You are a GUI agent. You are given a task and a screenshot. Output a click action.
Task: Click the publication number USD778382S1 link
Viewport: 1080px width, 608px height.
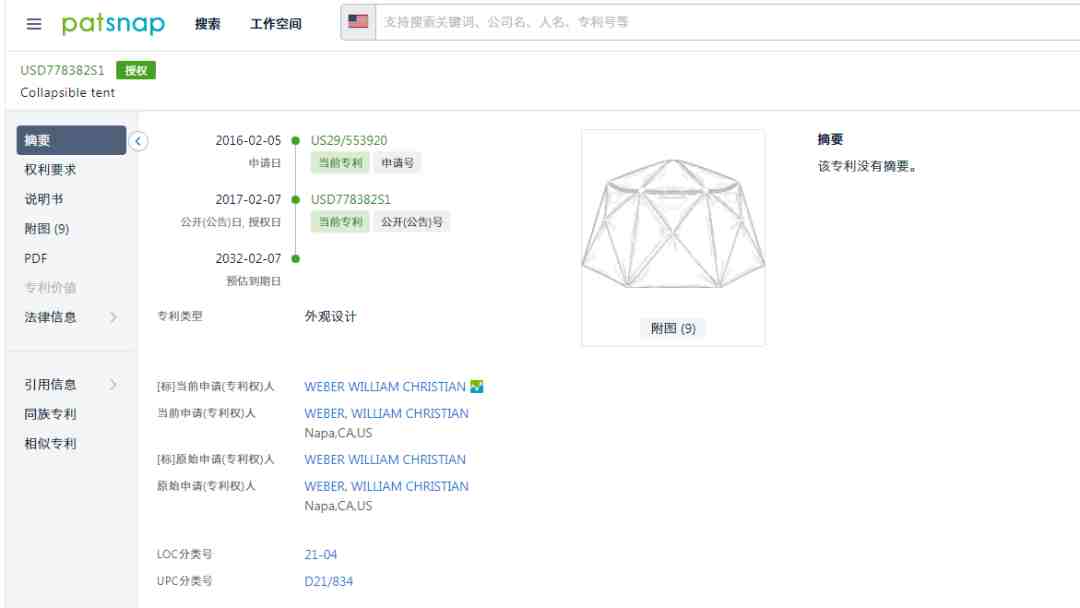351,200
